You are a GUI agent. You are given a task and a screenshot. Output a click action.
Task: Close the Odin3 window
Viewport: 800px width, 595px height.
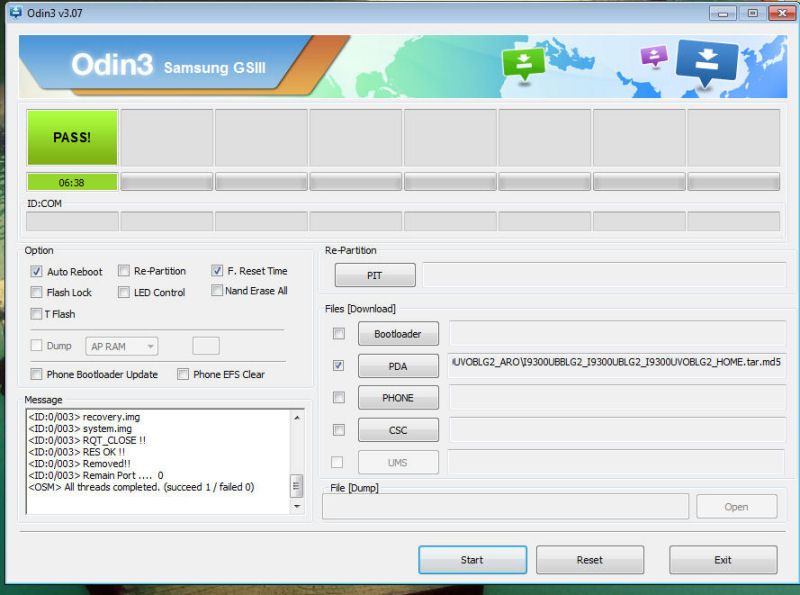pos(782,13)
